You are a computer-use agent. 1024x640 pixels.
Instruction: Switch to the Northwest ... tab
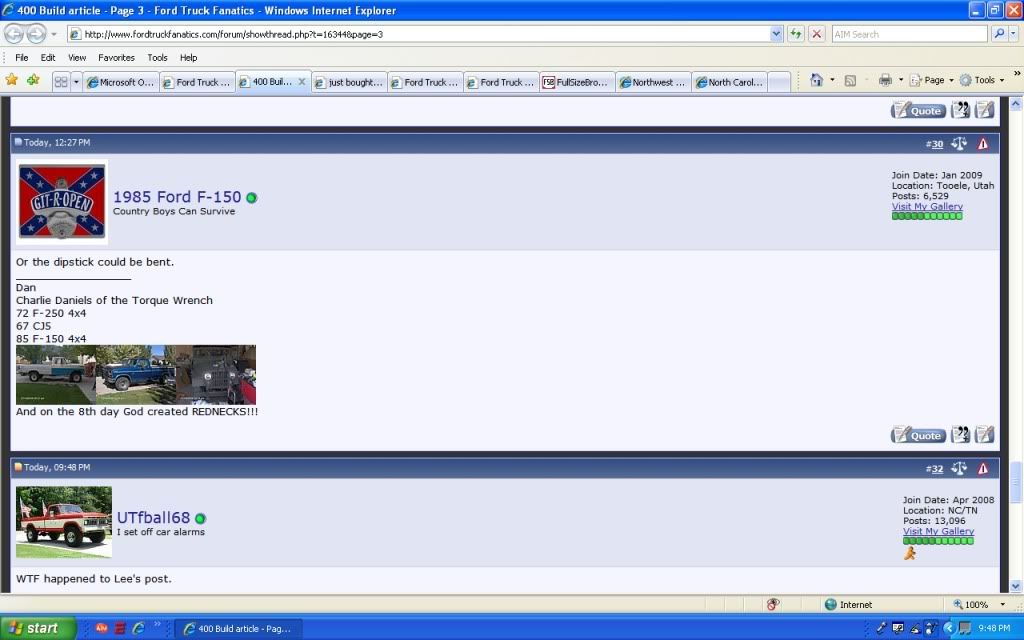coord(653,82)
